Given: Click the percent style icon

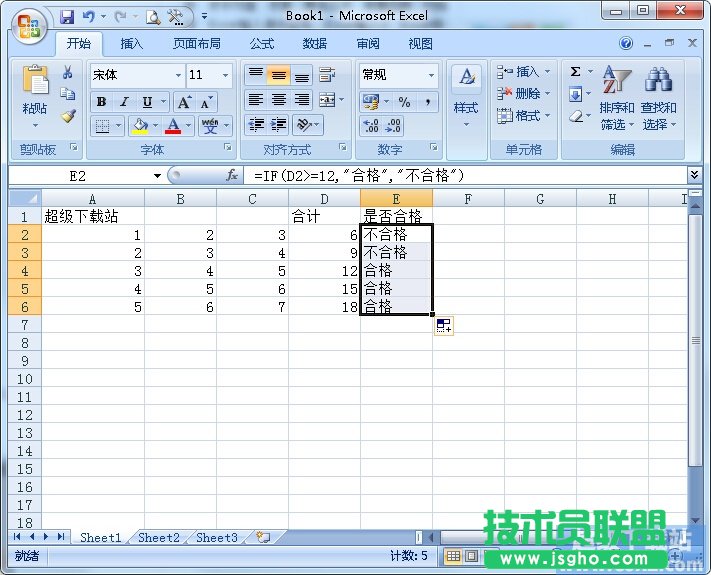Looking at the screenshot, I should coord(404,102).
